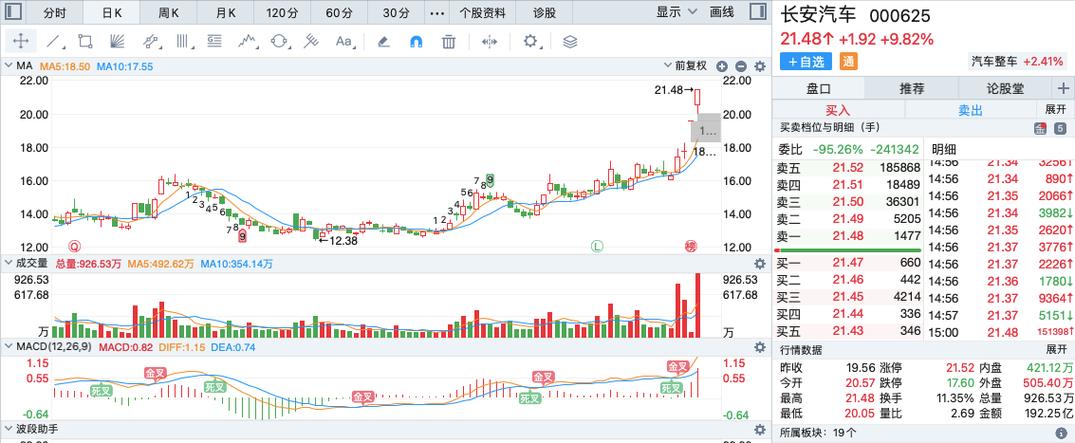Switch to 分时 chart tab
The height and width of the screenshot is (443, 1075).
pyautogui.click(x=55, y=12)
